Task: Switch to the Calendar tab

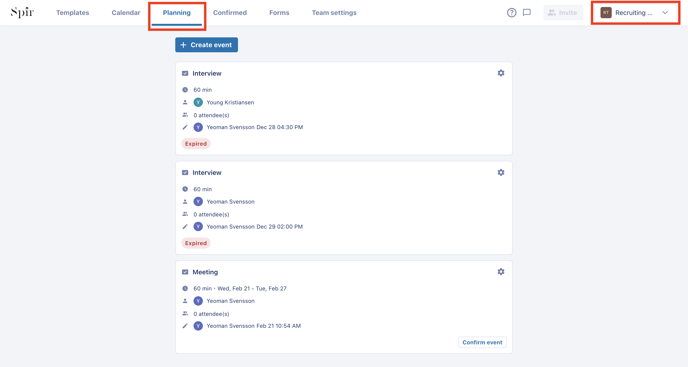Action: [x=126, y=13]
